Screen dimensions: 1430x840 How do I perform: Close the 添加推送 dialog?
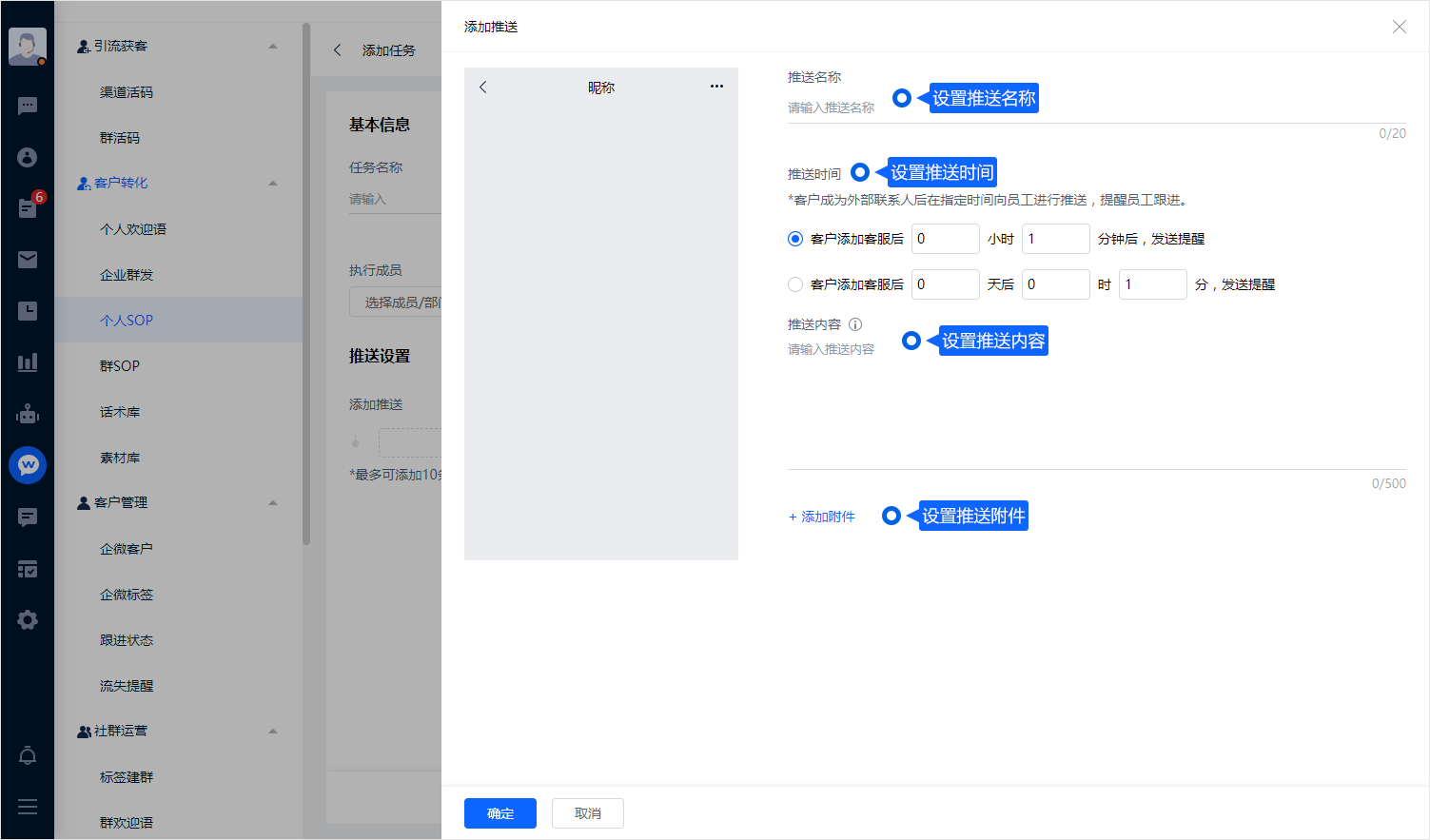(1399, 27)
